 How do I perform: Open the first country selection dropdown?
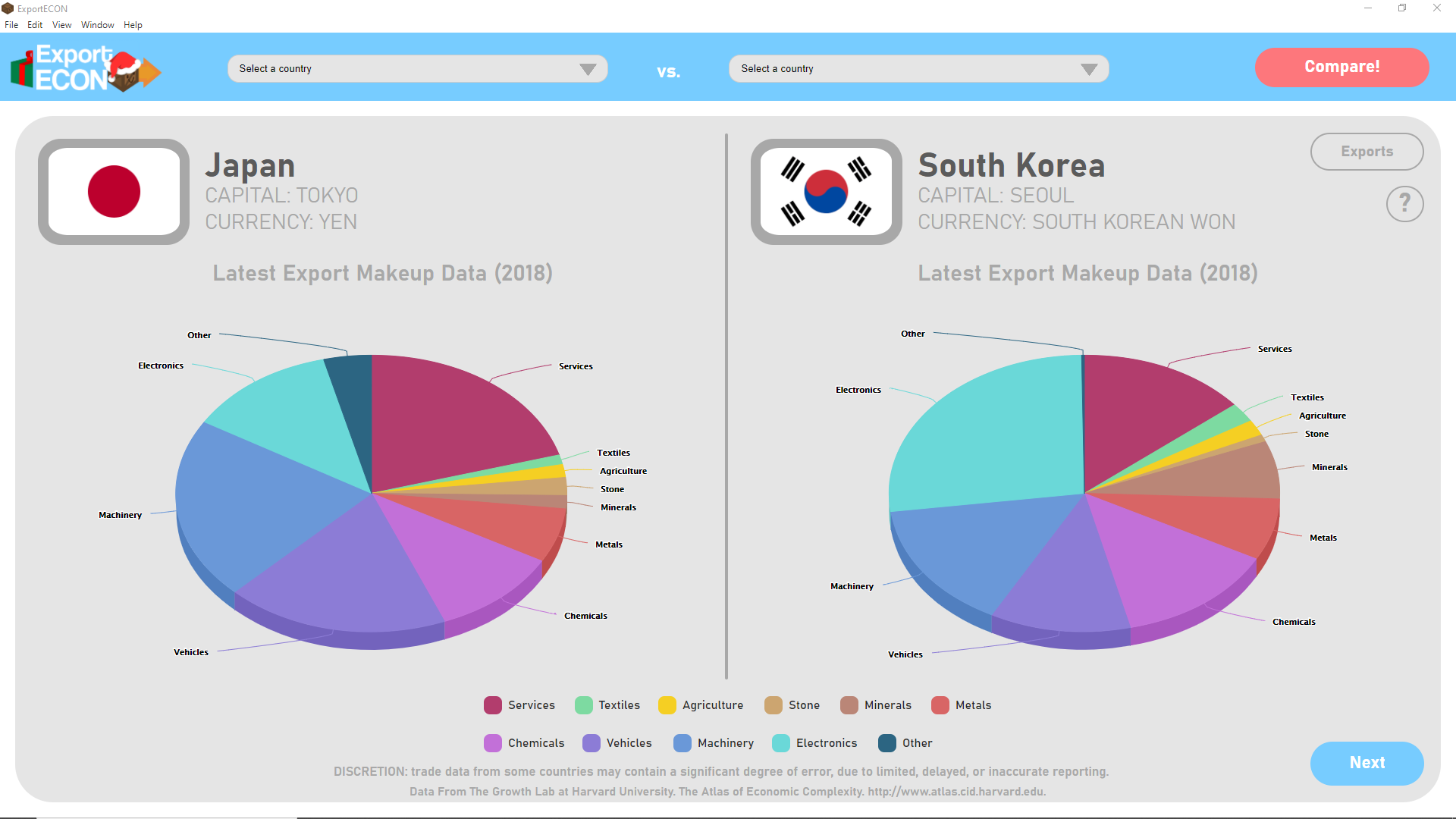coord(417,69)
